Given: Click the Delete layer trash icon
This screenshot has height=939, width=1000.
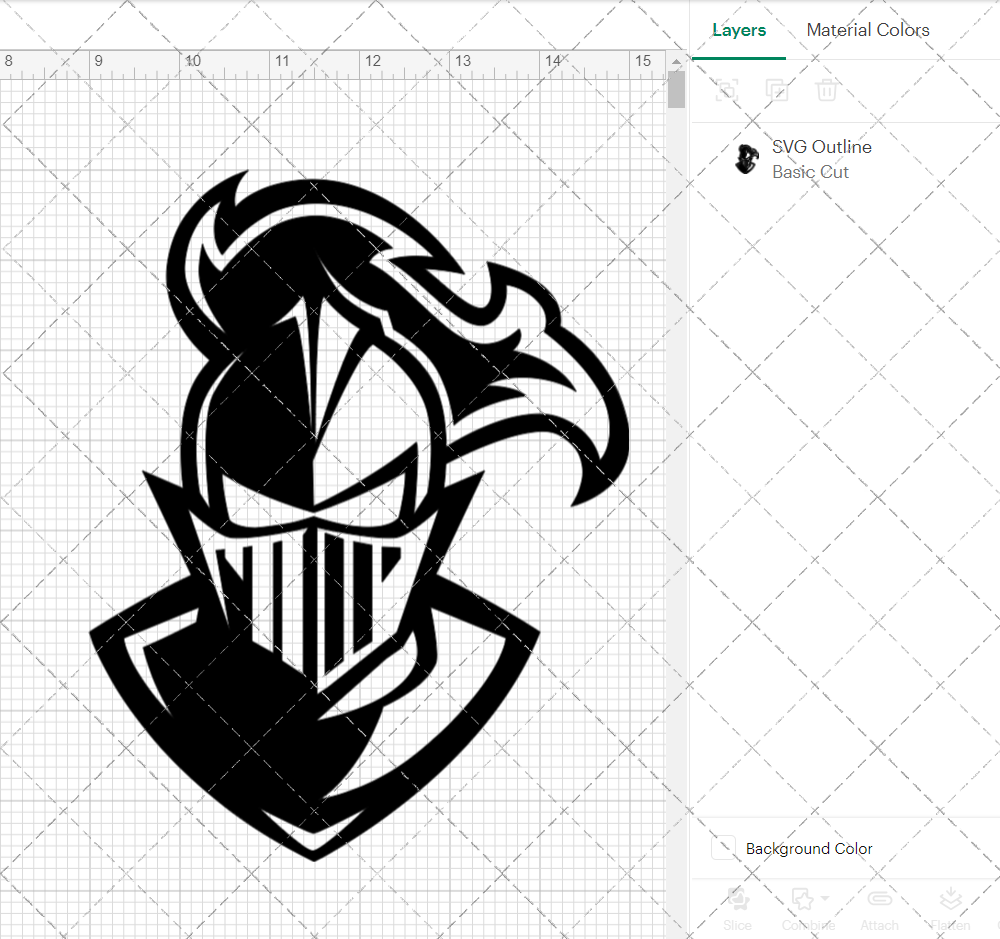Looking at the screenshot, I should coord(827,90).
